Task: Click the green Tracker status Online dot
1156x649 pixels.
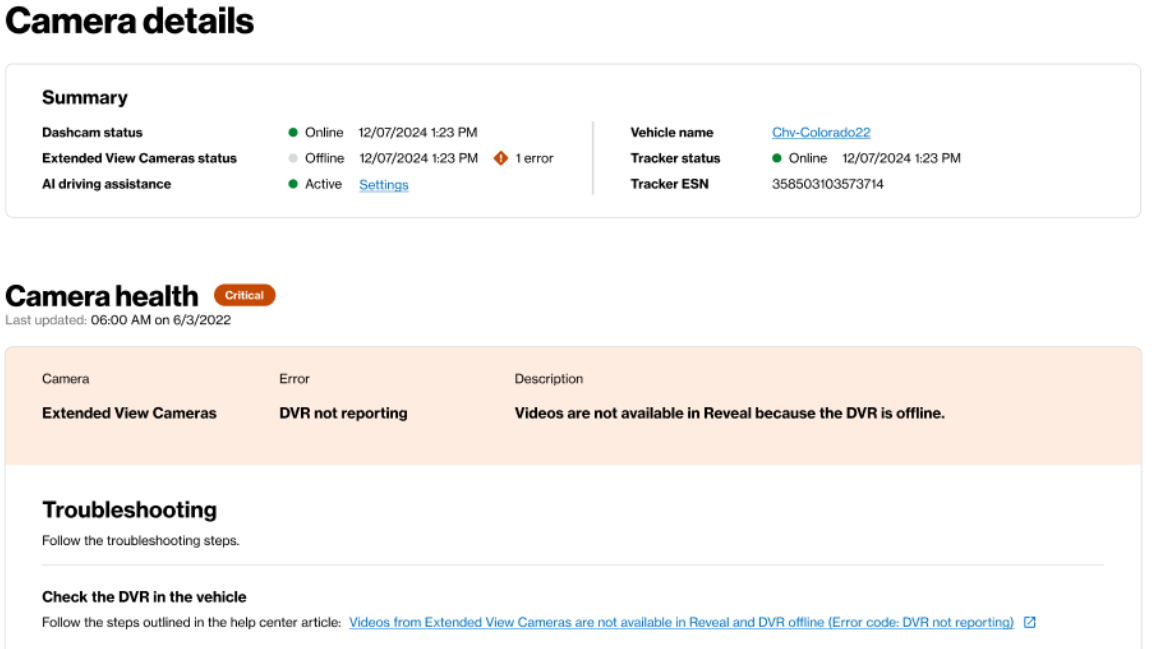Action: [776, 159]
